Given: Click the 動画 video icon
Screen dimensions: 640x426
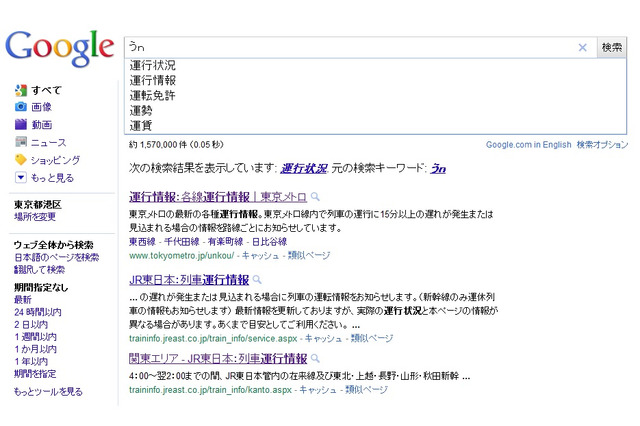Looking at the screenshot, I should coord(21,124).
